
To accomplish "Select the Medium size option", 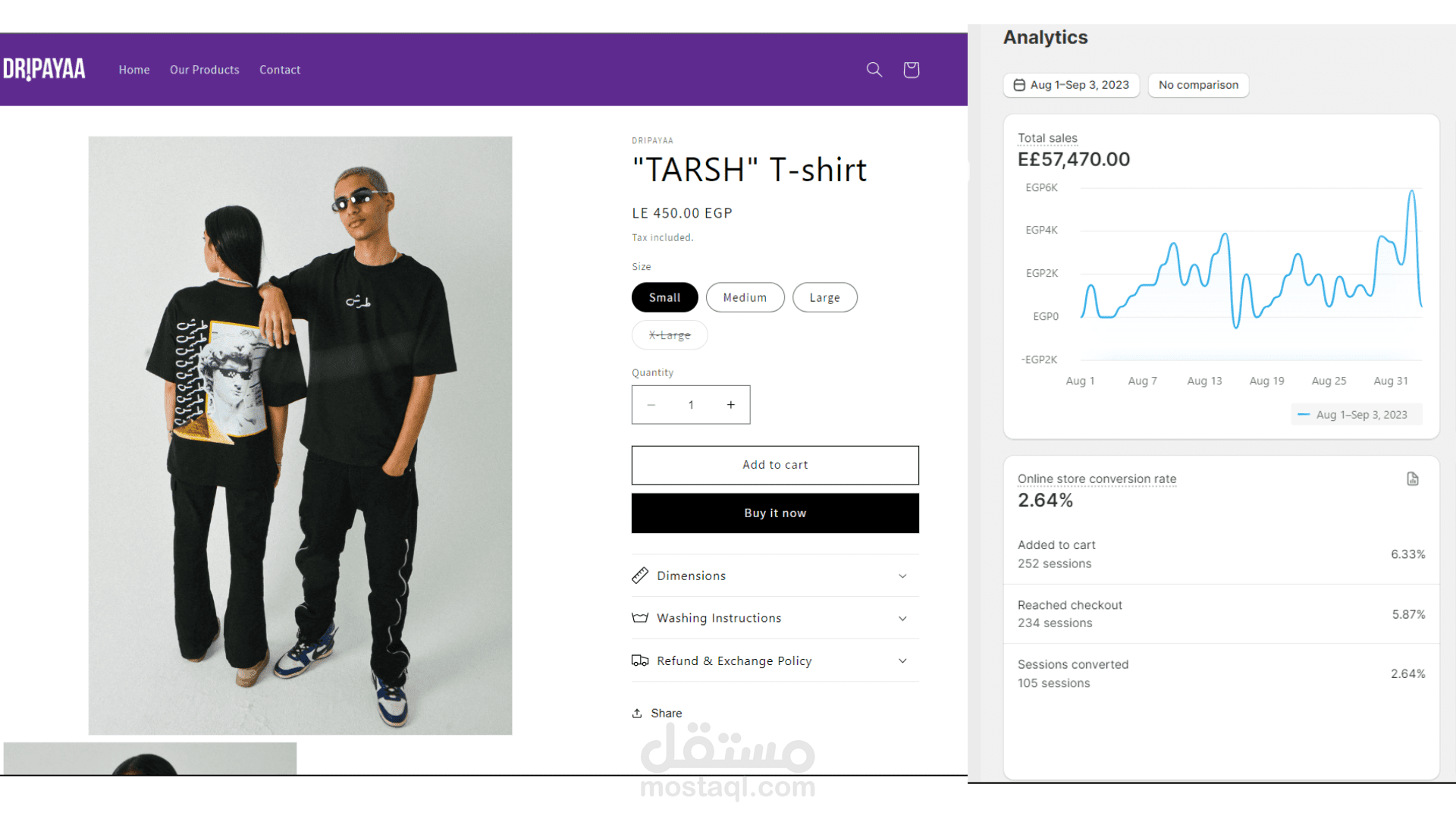I will pyautogui.click(x=745, y=297).
